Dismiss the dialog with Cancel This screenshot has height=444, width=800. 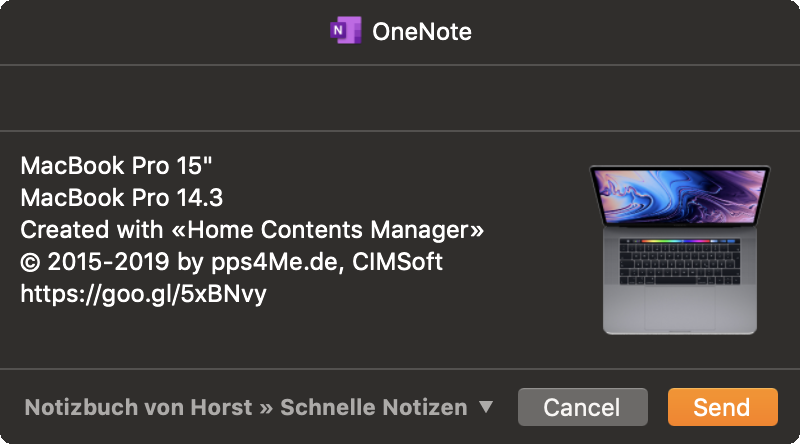[583, 407]
